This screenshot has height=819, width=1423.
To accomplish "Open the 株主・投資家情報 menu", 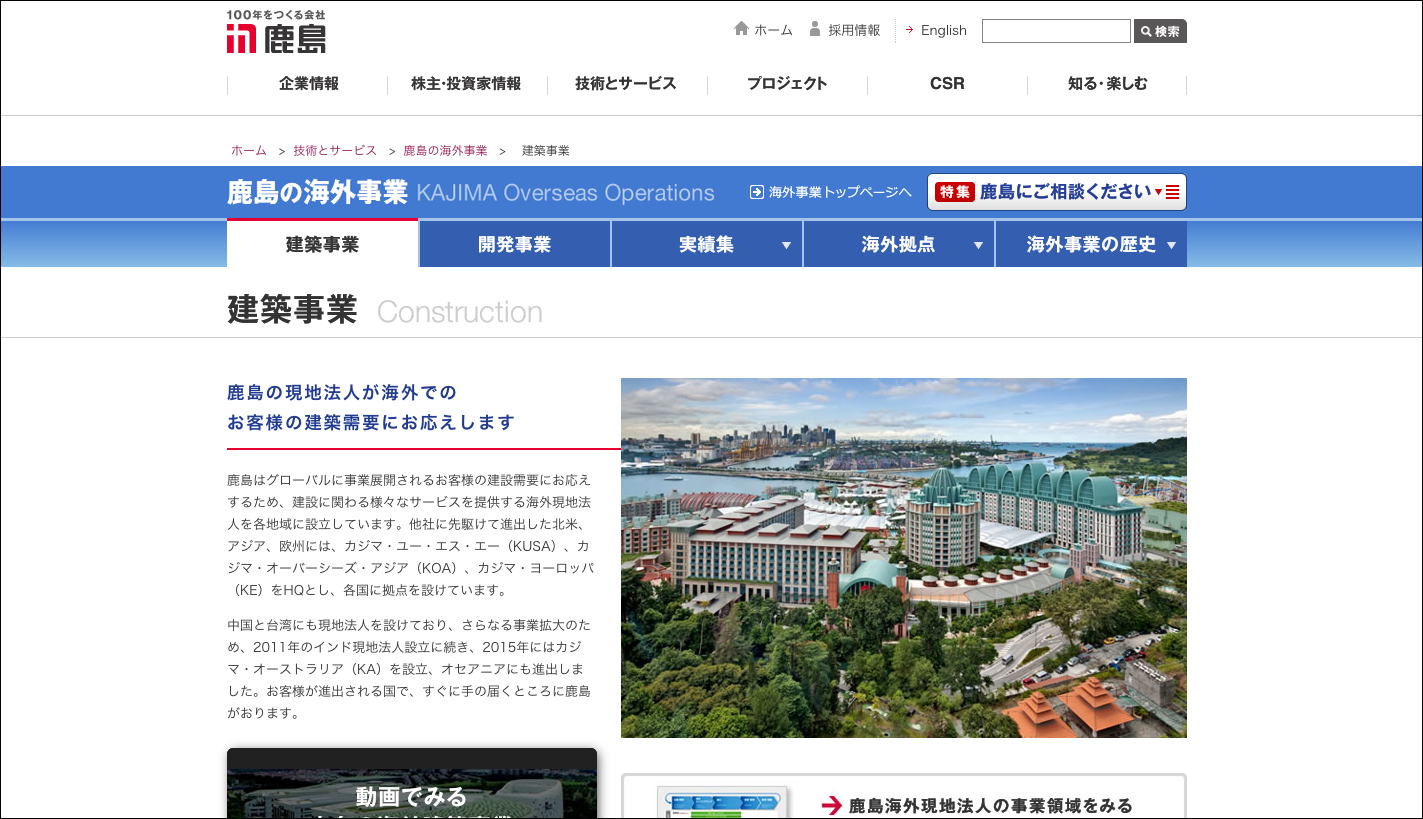I will [466, 84].
